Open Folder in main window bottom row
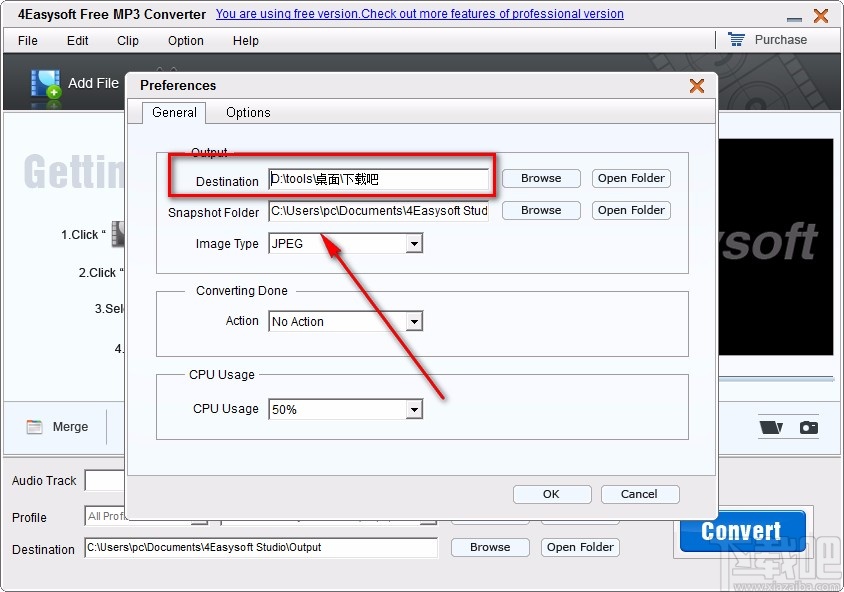 click(580, 547)
